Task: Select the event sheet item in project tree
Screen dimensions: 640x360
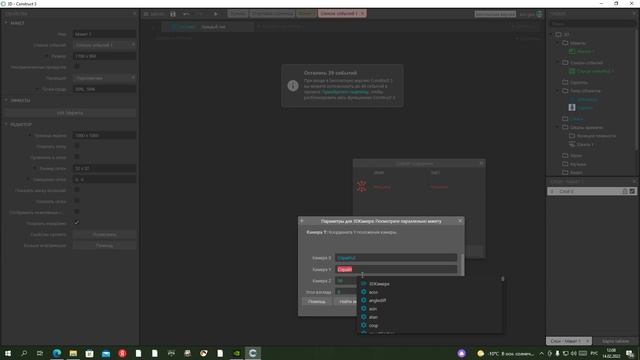Action: tap(591, 71)
